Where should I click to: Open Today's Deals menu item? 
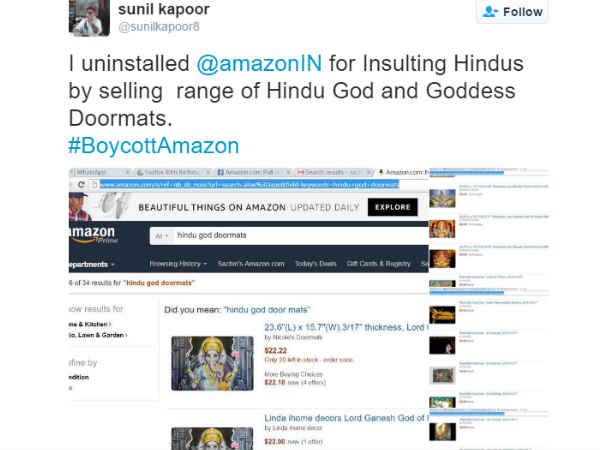[x=316, y=264]
